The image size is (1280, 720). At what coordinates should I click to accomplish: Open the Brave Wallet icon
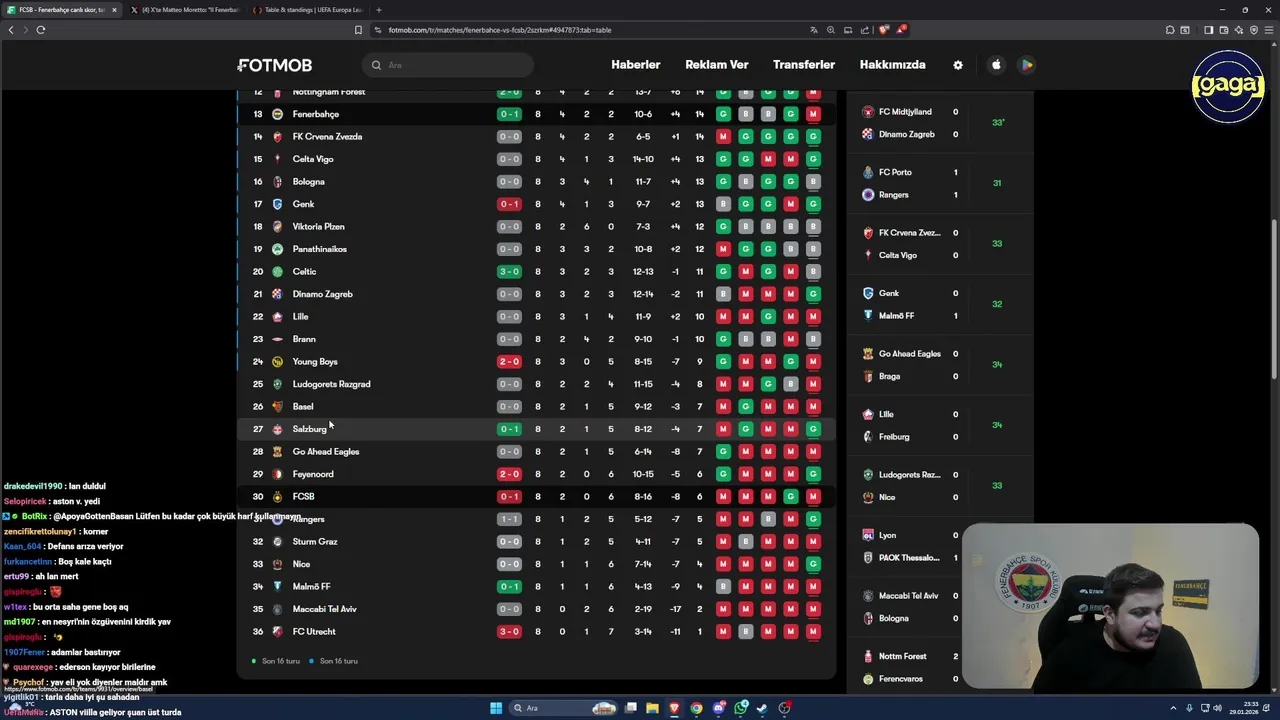[1223, 30]
